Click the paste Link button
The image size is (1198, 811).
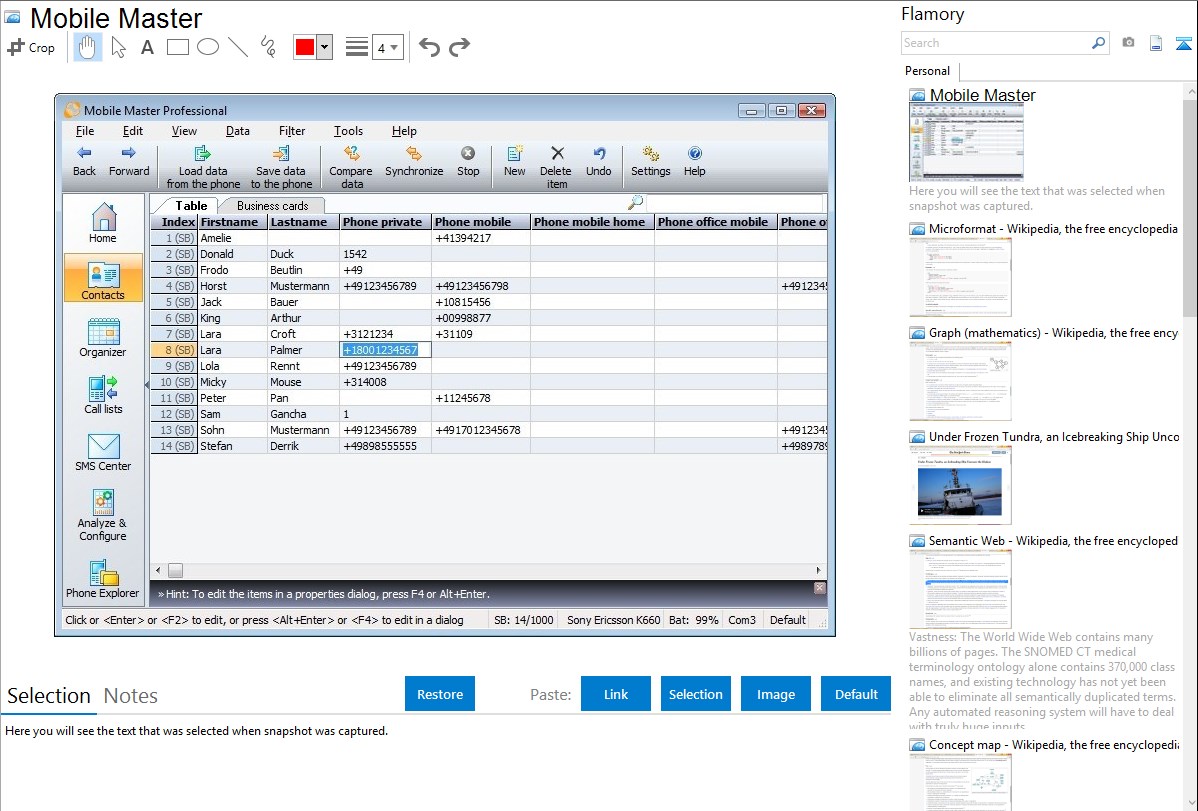click(616, 694)
